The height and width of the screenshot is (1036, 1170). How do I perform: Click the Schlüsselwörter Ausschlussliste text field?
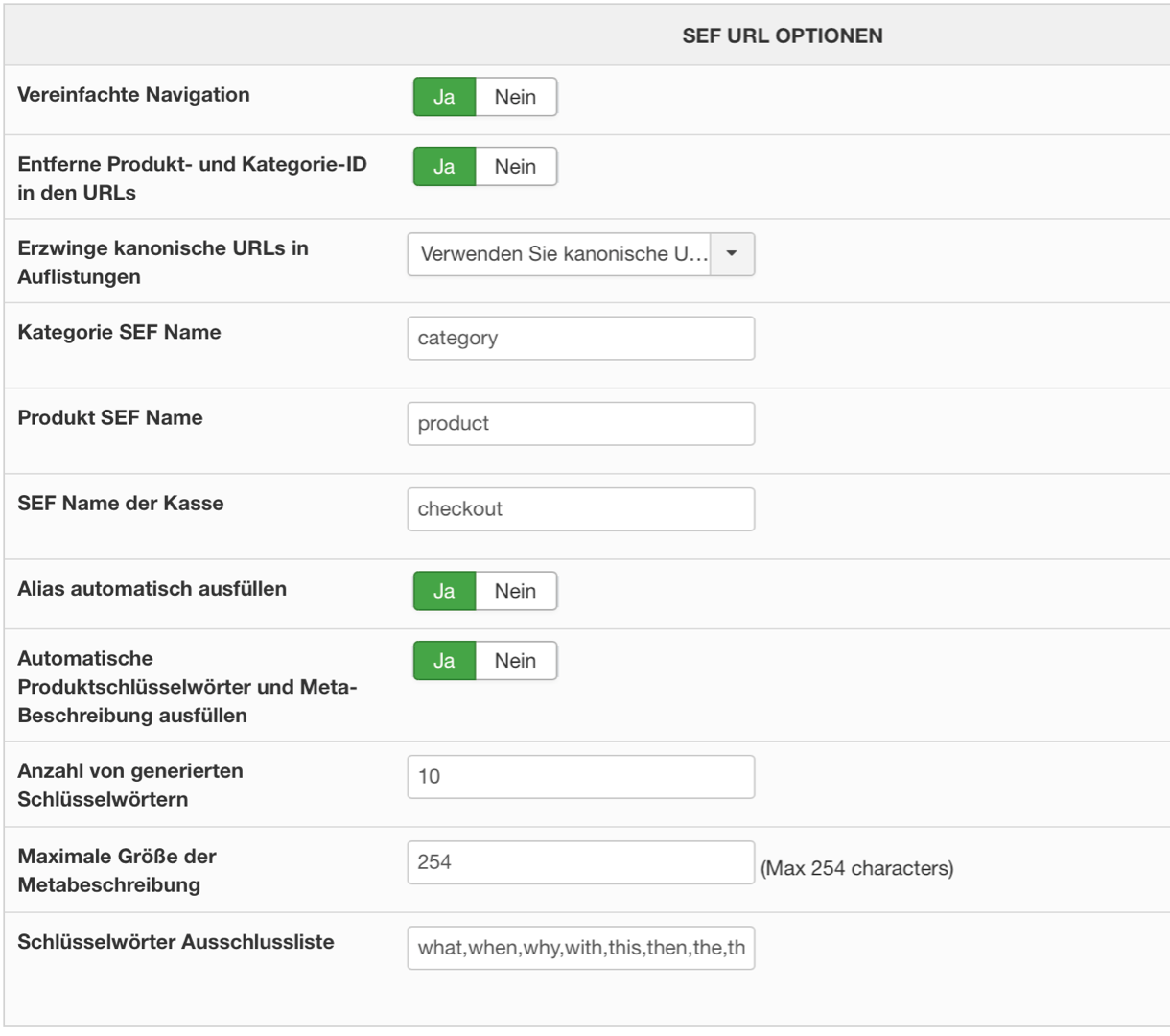(x=580, y=948)
